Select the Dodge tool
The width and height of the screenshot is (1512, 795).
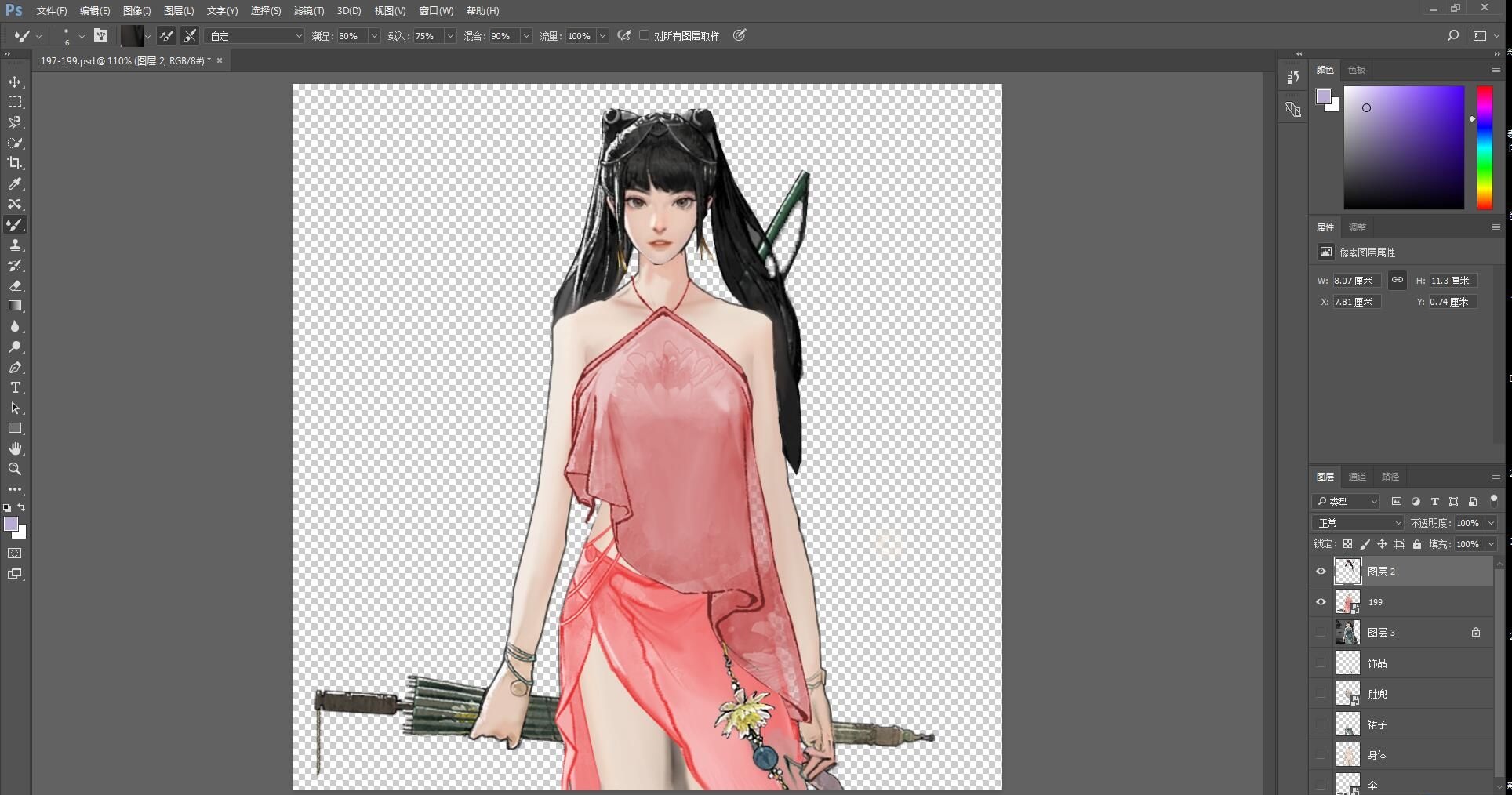tap(15, 347)
